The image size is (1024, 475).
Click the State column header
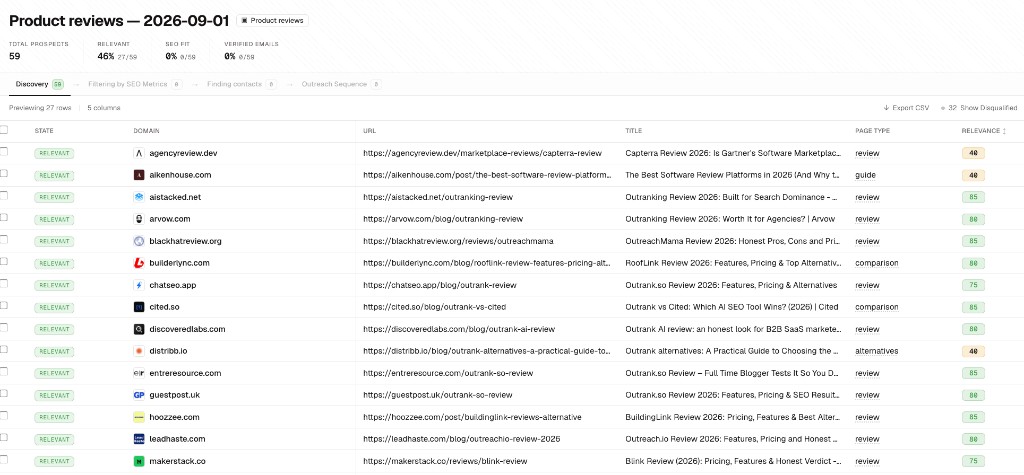pyautogui.click(x=44, y=131)
